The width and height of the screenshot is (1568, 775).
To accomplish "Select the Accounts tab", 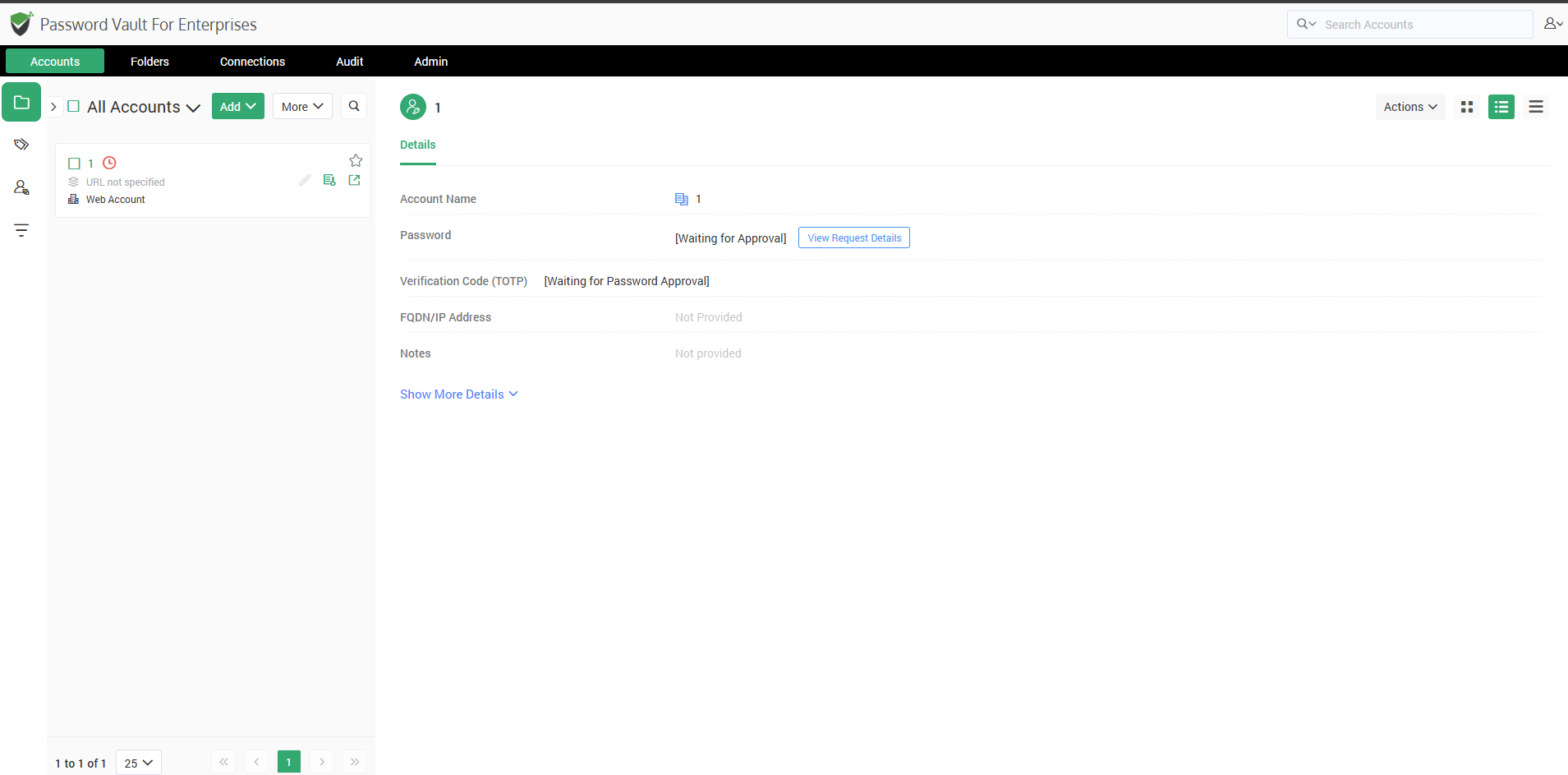I will point(55,61).
